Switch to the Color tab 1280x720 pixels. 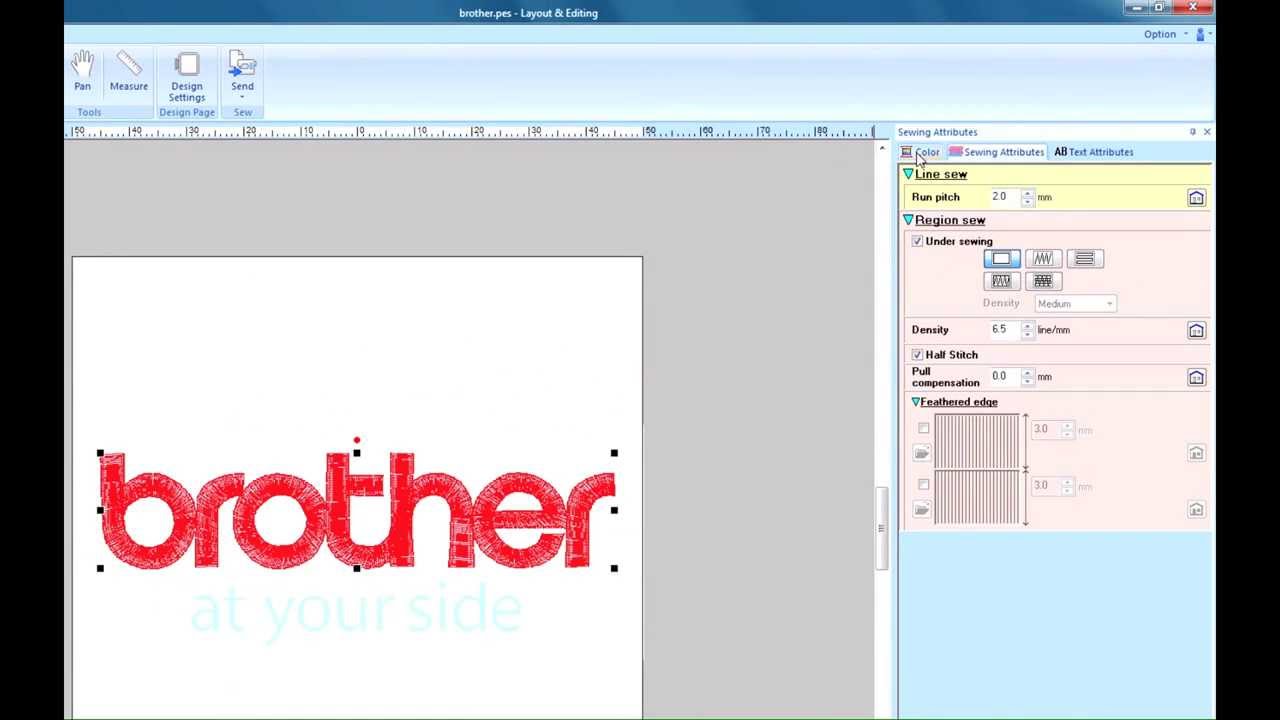click(x=920, y=152)
